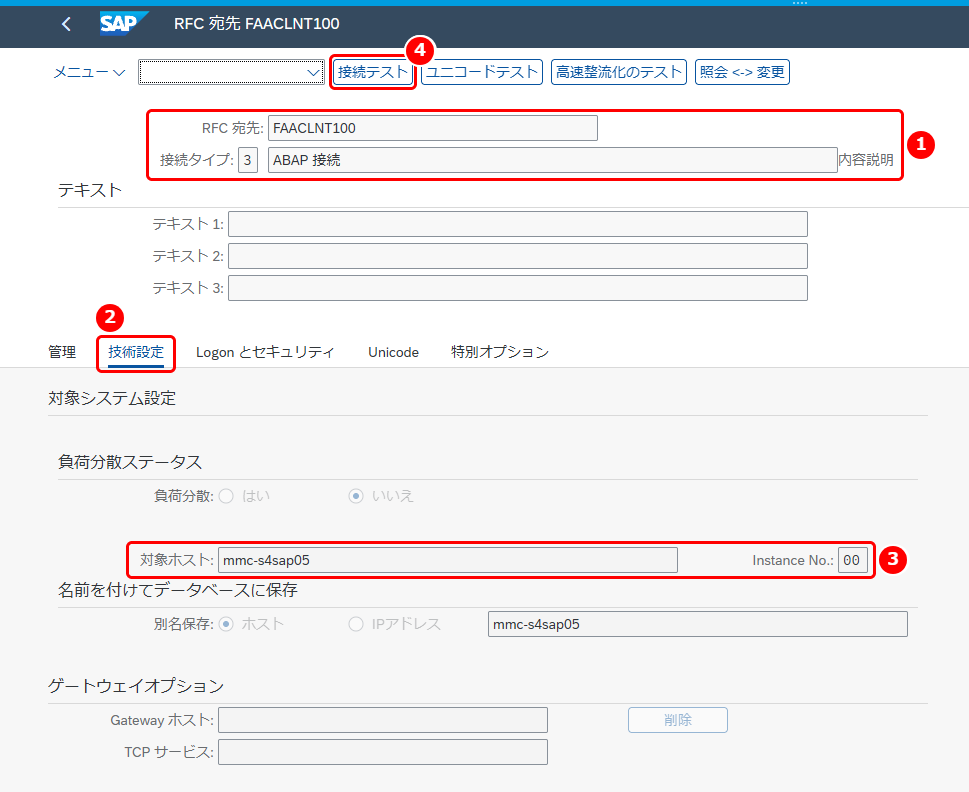The height and width of the screenshot is (792, 969).
Task: Toggle 照会 <-> 変更 mode
Action: pos(742,72)
